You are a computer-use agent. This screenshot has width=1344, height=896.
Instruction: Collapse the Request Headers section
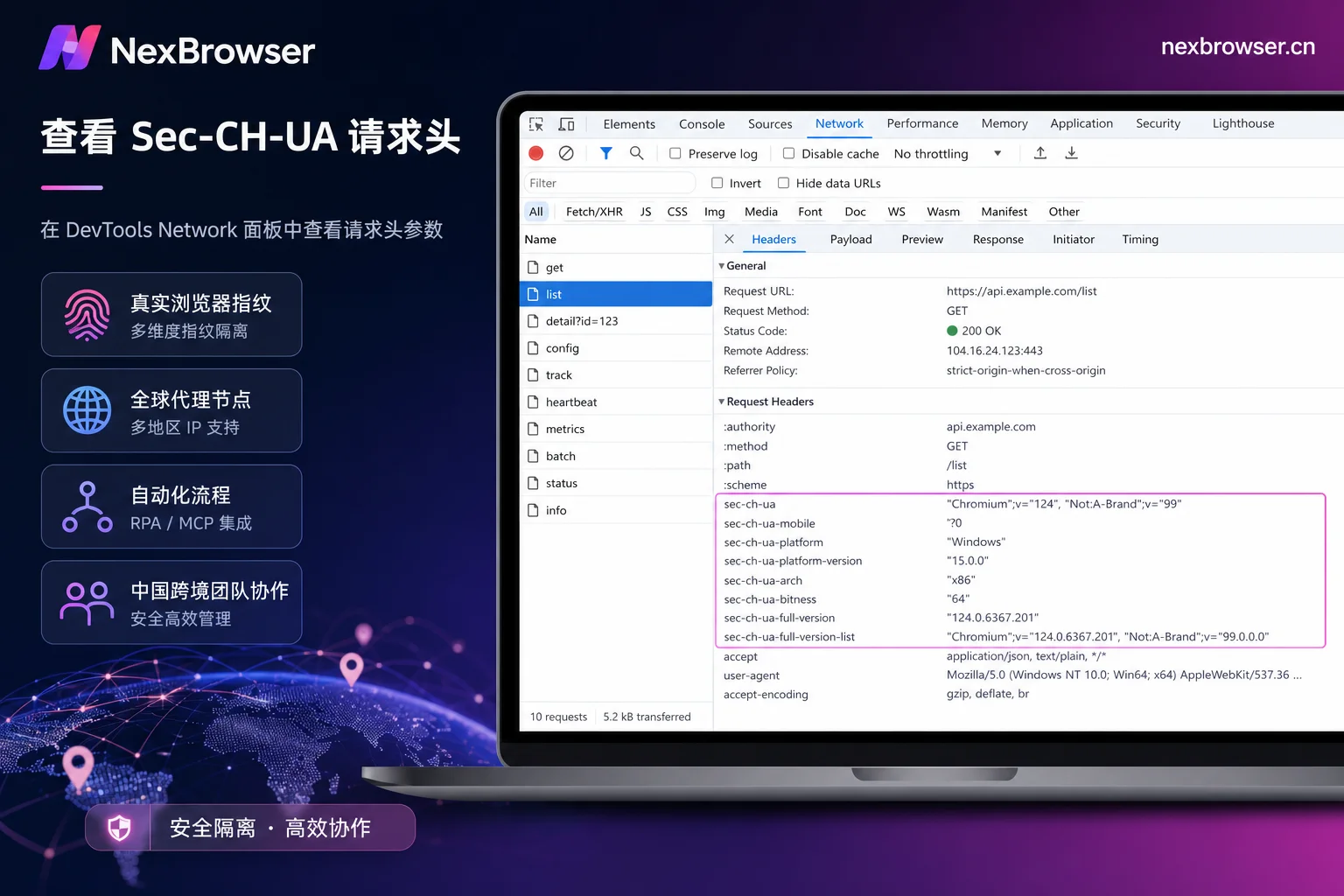click(x=721, y=402)
